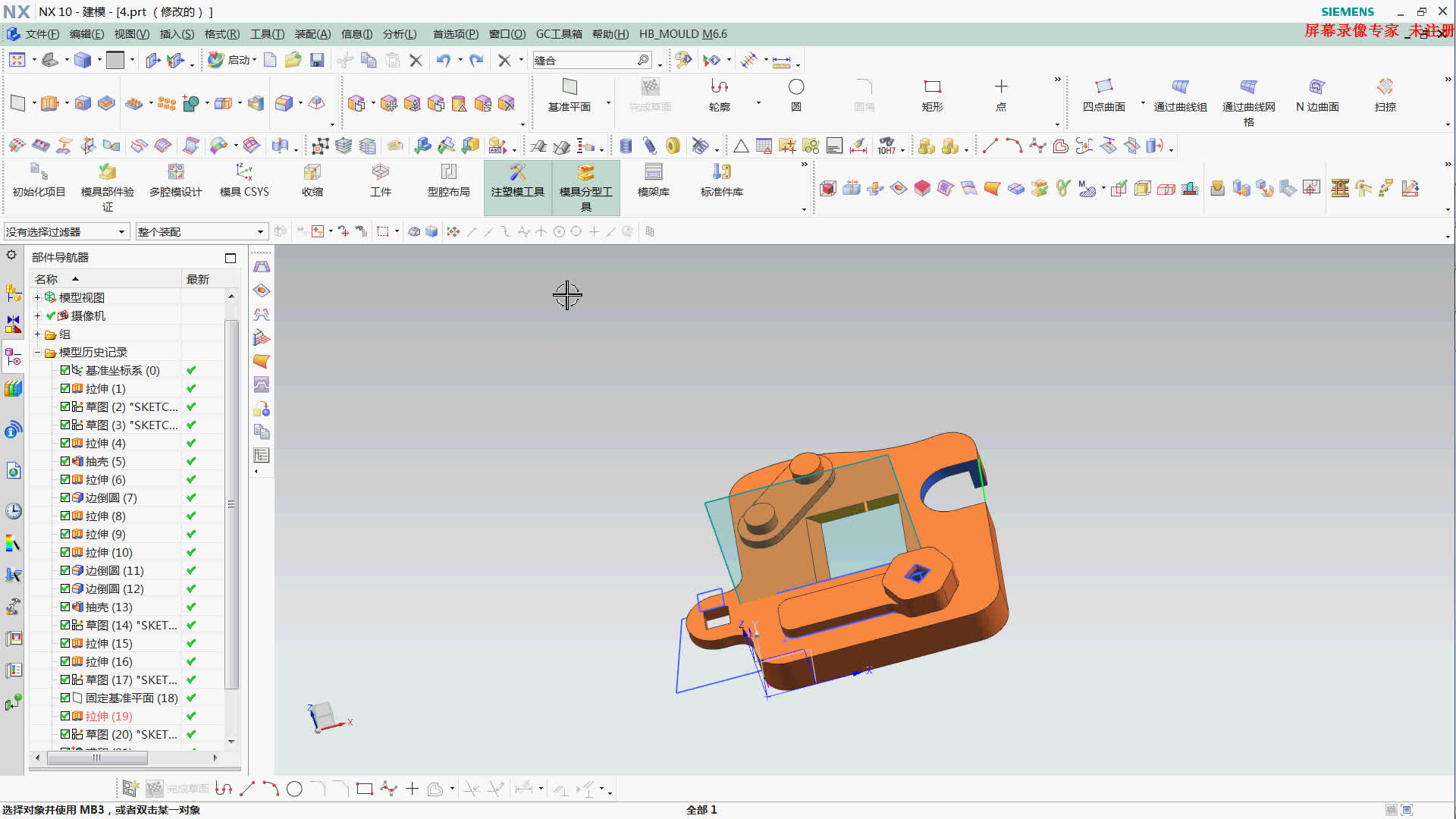The image size is (1456, 819).
Task: Uncheck the 拉伸 (1) feature checkbox
Action: (x=65, y=388)
